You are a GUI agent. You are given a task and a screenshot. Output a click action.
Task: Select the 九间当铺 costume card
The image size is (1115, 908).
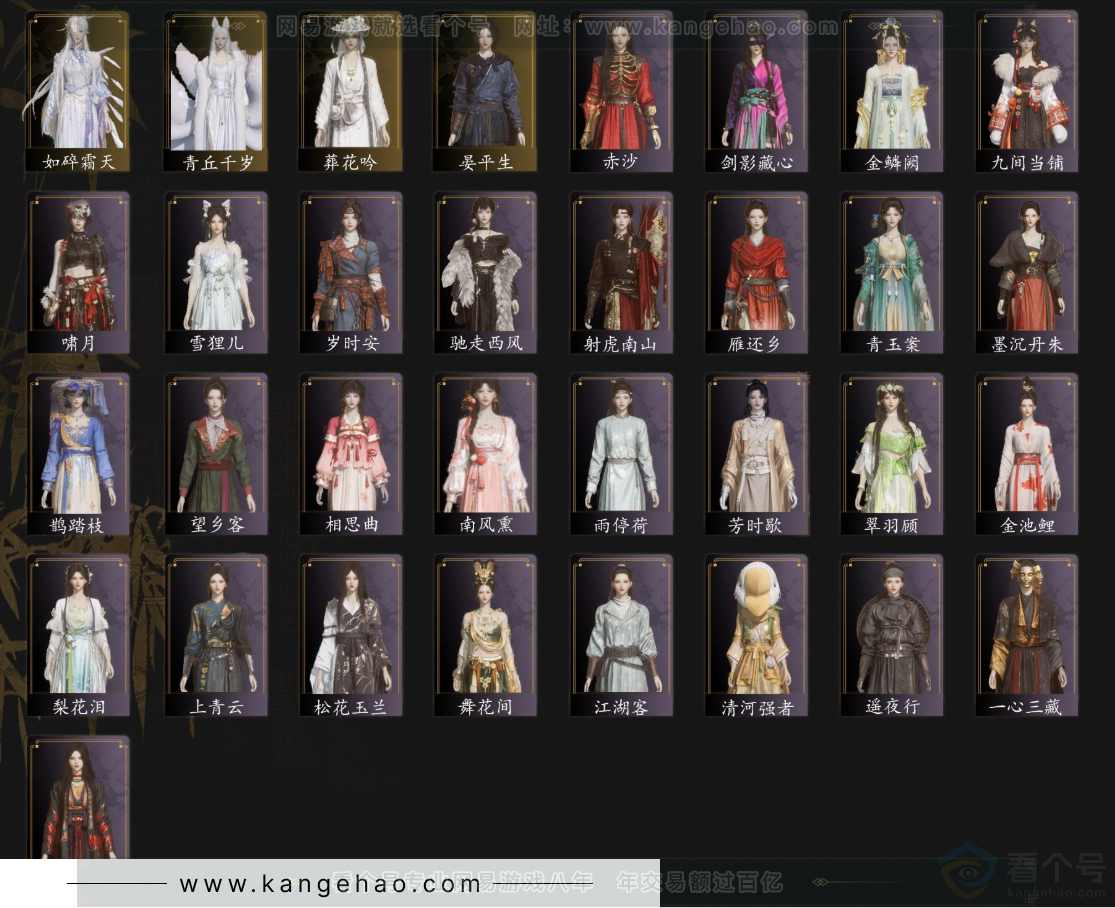(1027, 91)
